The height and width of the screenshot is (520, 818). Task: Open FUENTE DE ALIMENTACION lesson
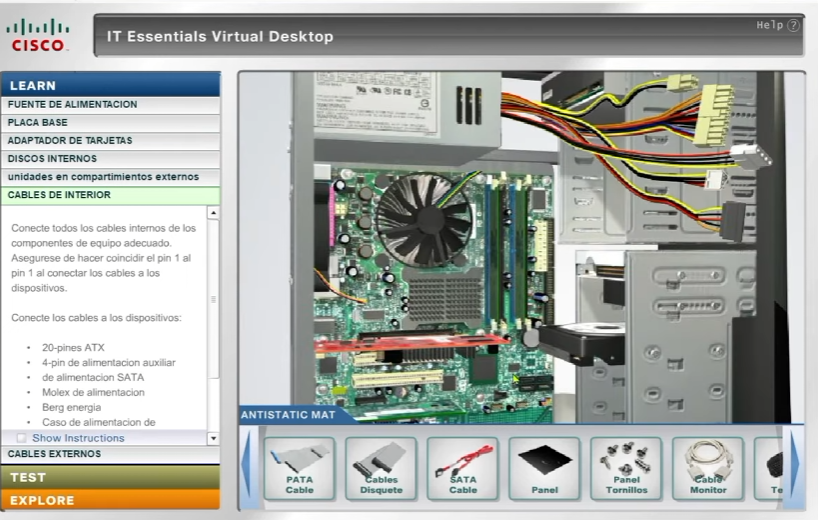point(111,105)
